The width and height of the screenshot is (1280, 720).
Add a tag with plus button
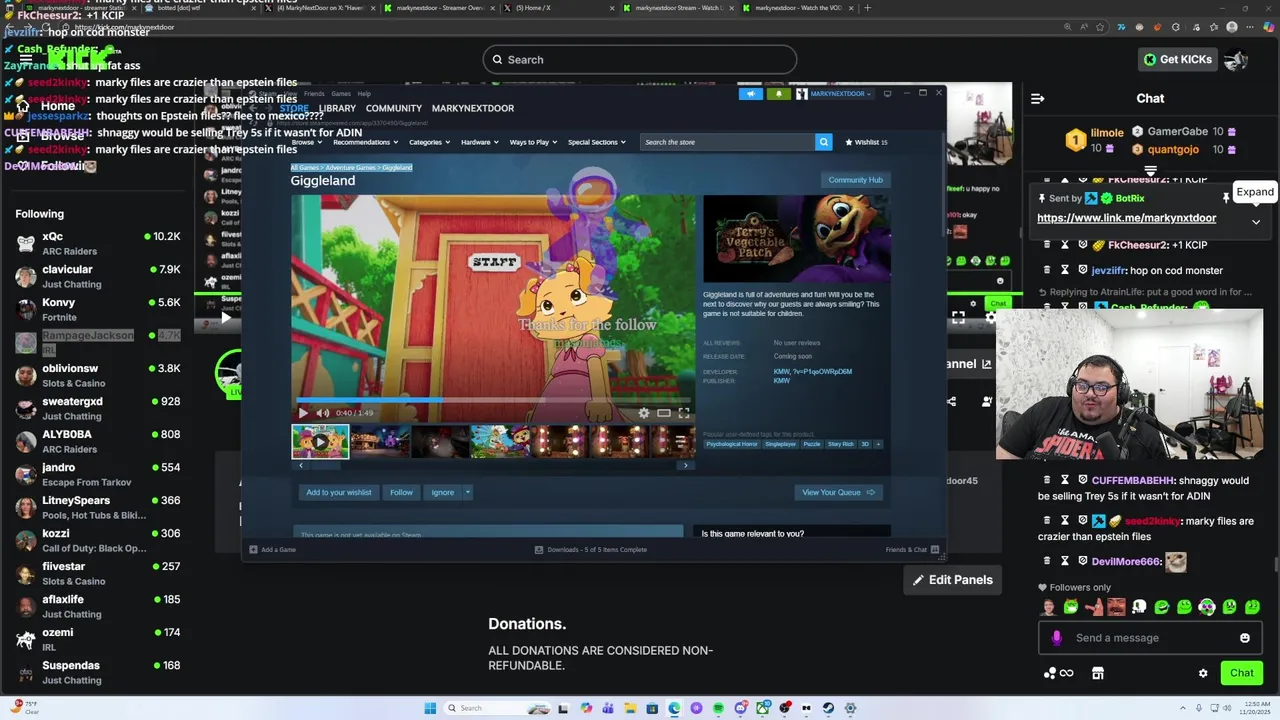[878, 444]
